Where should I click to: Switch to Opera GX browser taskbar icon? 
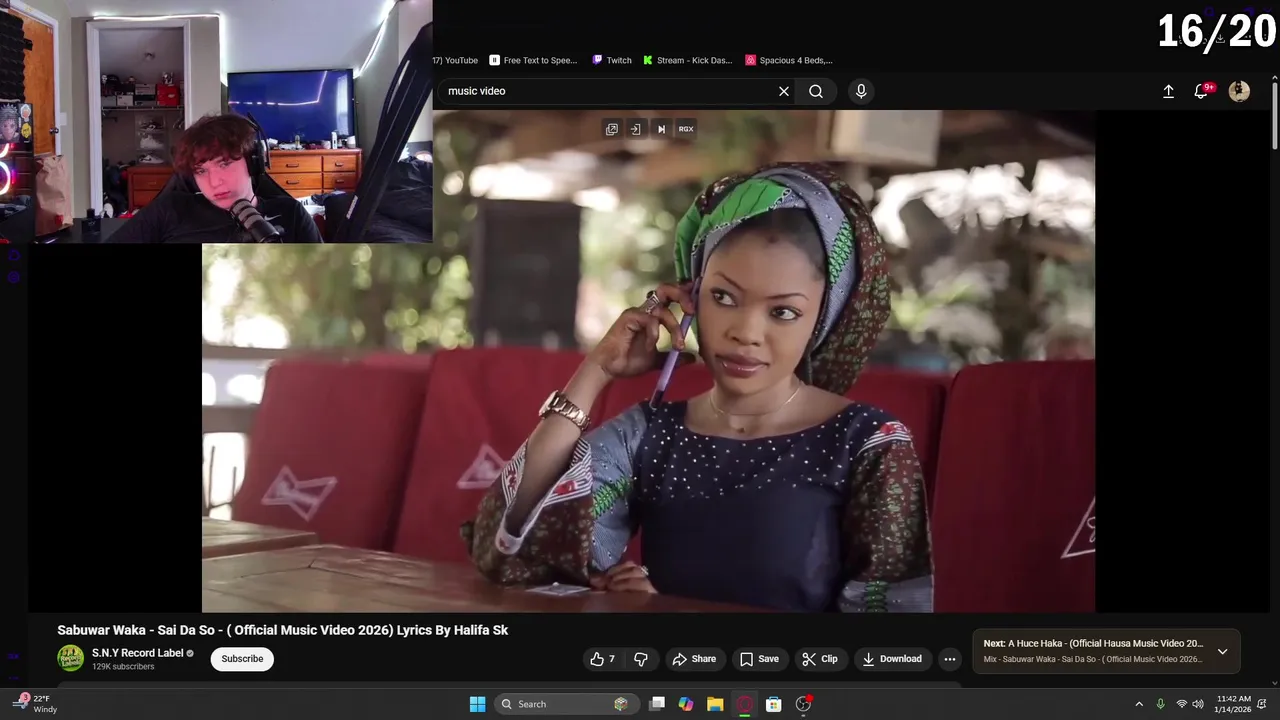[744, 704]
